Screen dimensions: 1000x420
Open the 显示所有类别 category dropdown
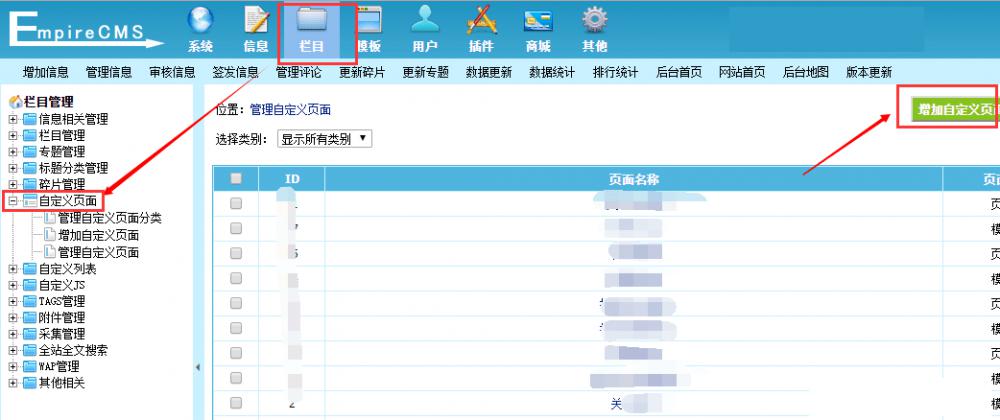coord(325,139)
